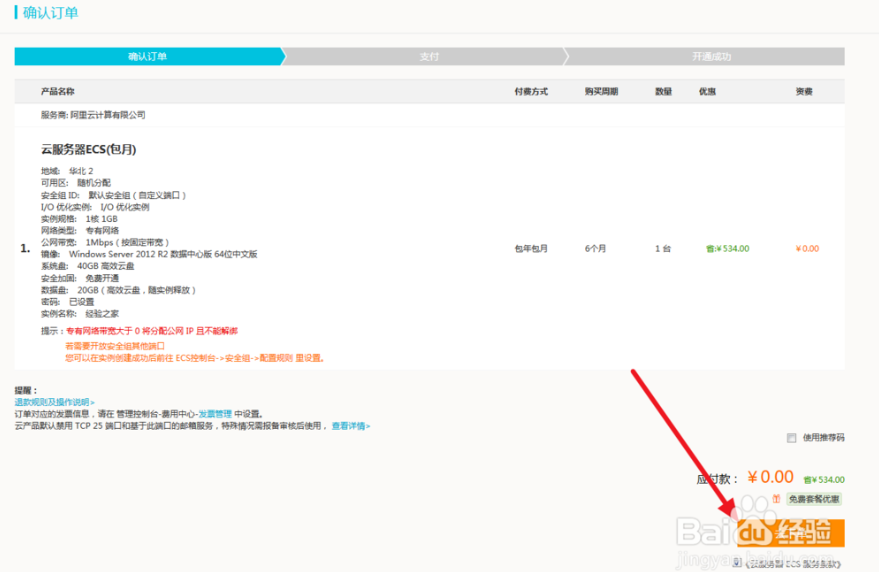Click the 免费套餐优惠 tag
The width and height of the screenshot is (879, 572).
point(814,499)
